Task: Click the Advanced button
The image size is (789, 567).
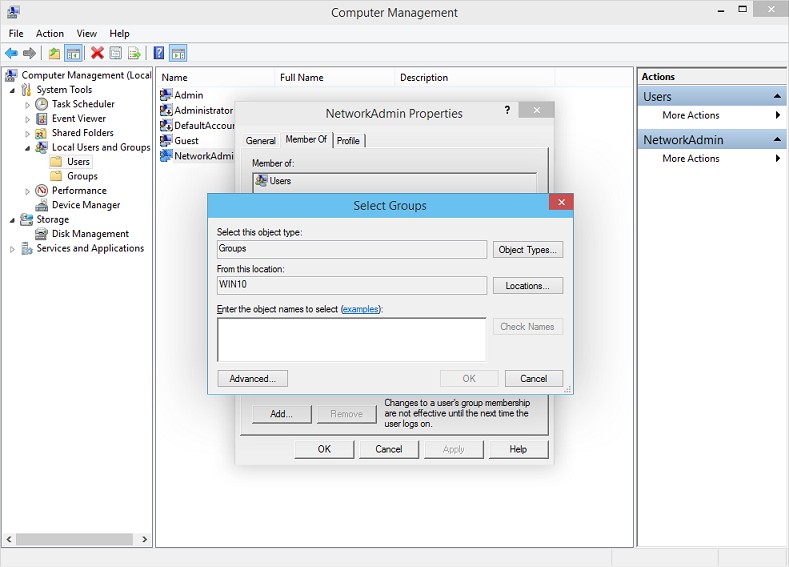Action: tap(252, 379)
